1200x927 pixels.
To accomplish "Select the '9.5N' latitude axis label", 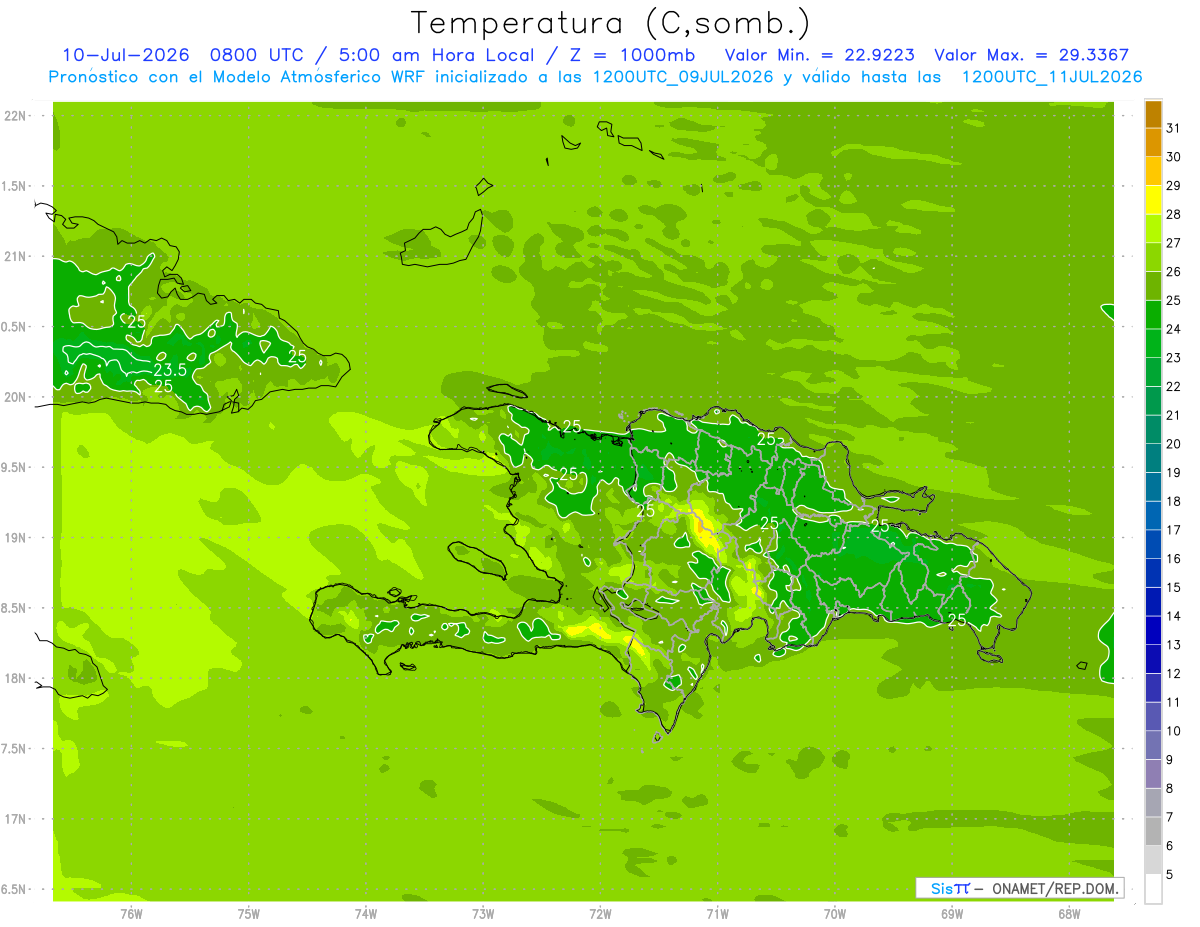I will click(13, 467).
